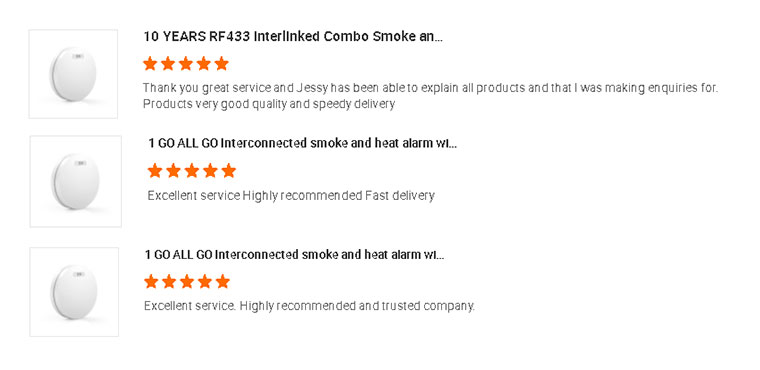Open the 10 YEARS RF433 Interlinked Combo Smoke product title
Screen dimensions: 760x370
click(293, 37)
